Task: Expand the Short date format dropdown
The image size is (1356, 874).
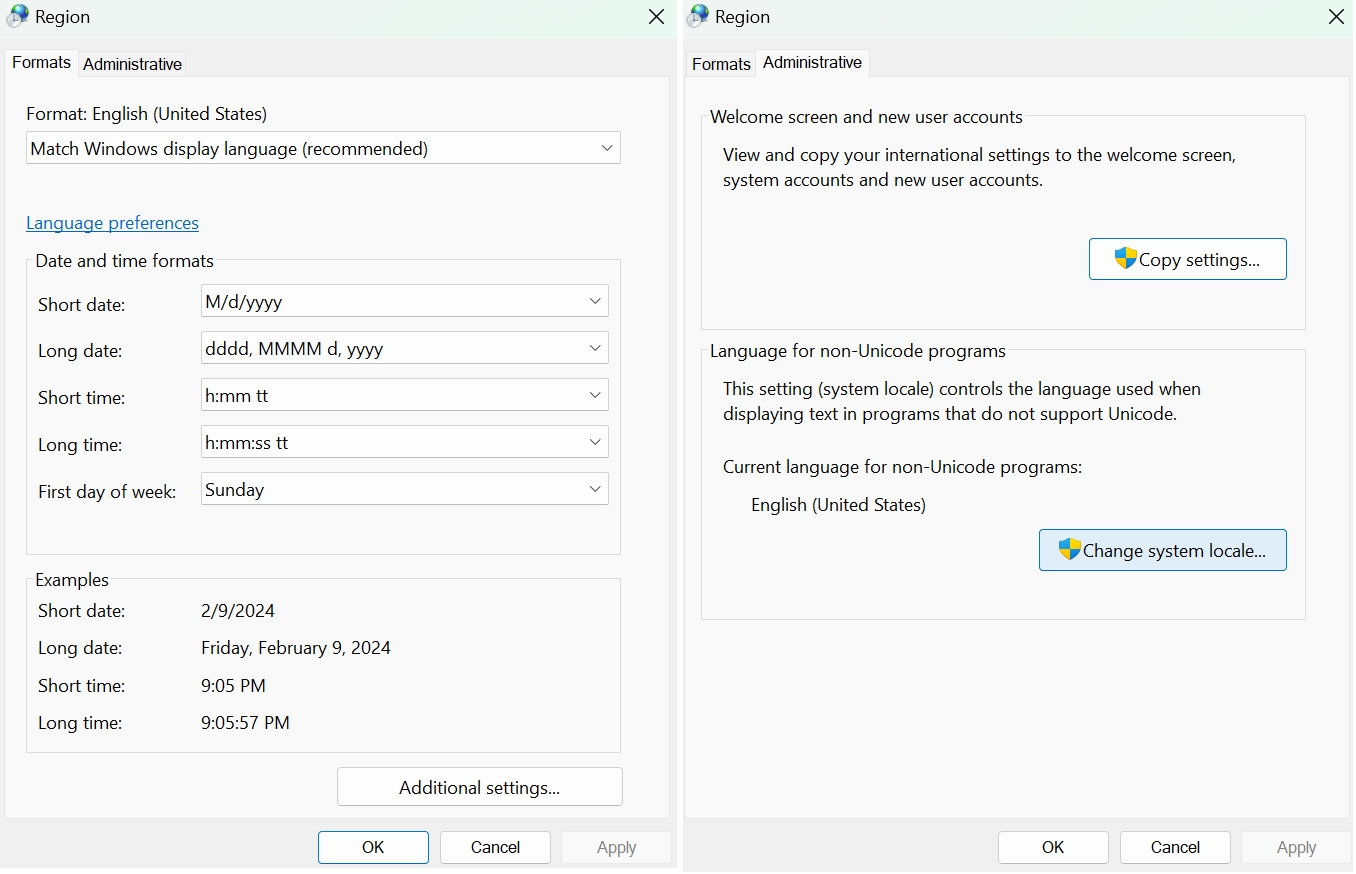Action: tap(405, 301)
